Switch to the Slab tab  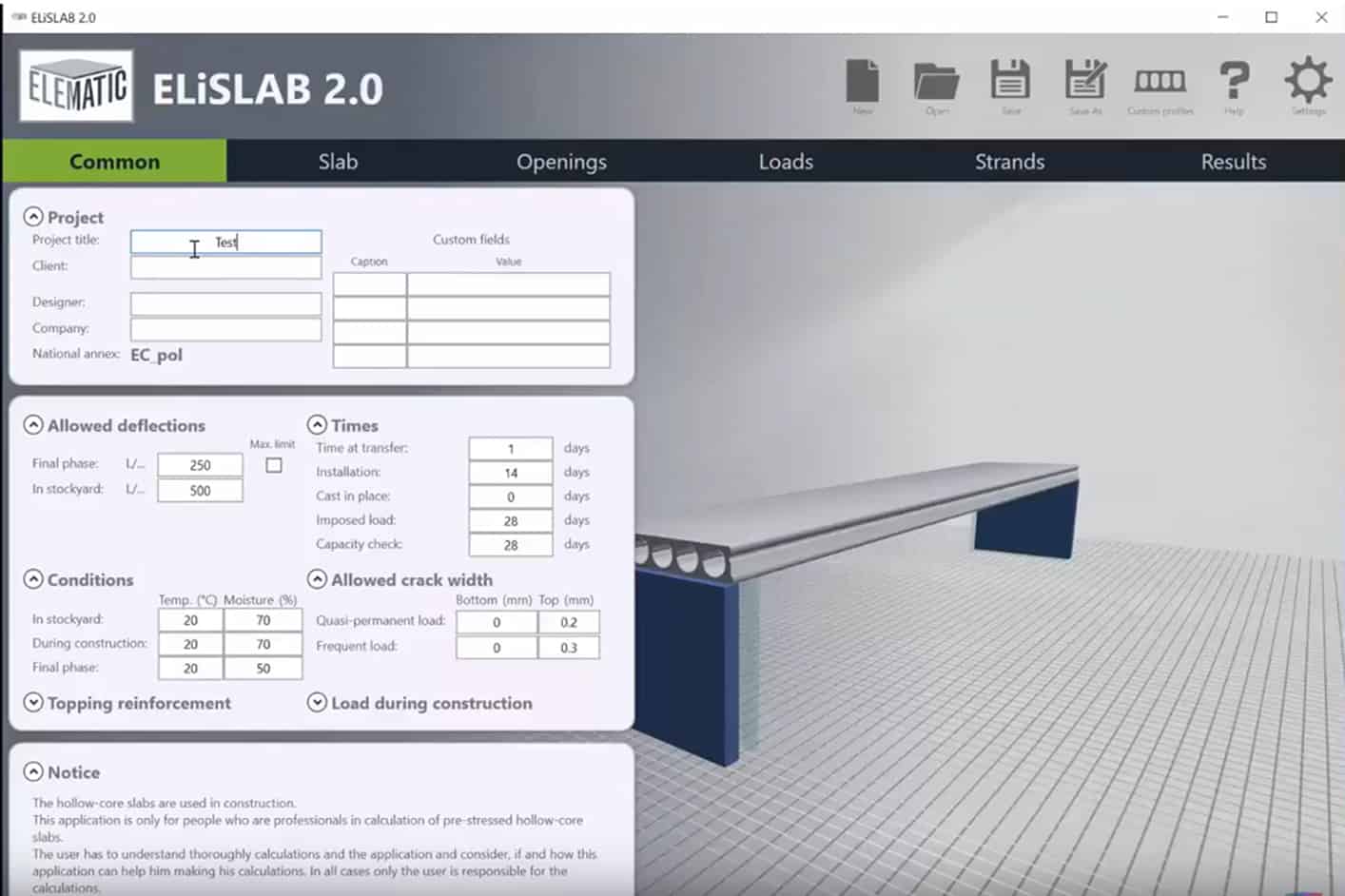click(x=338, y=161)
